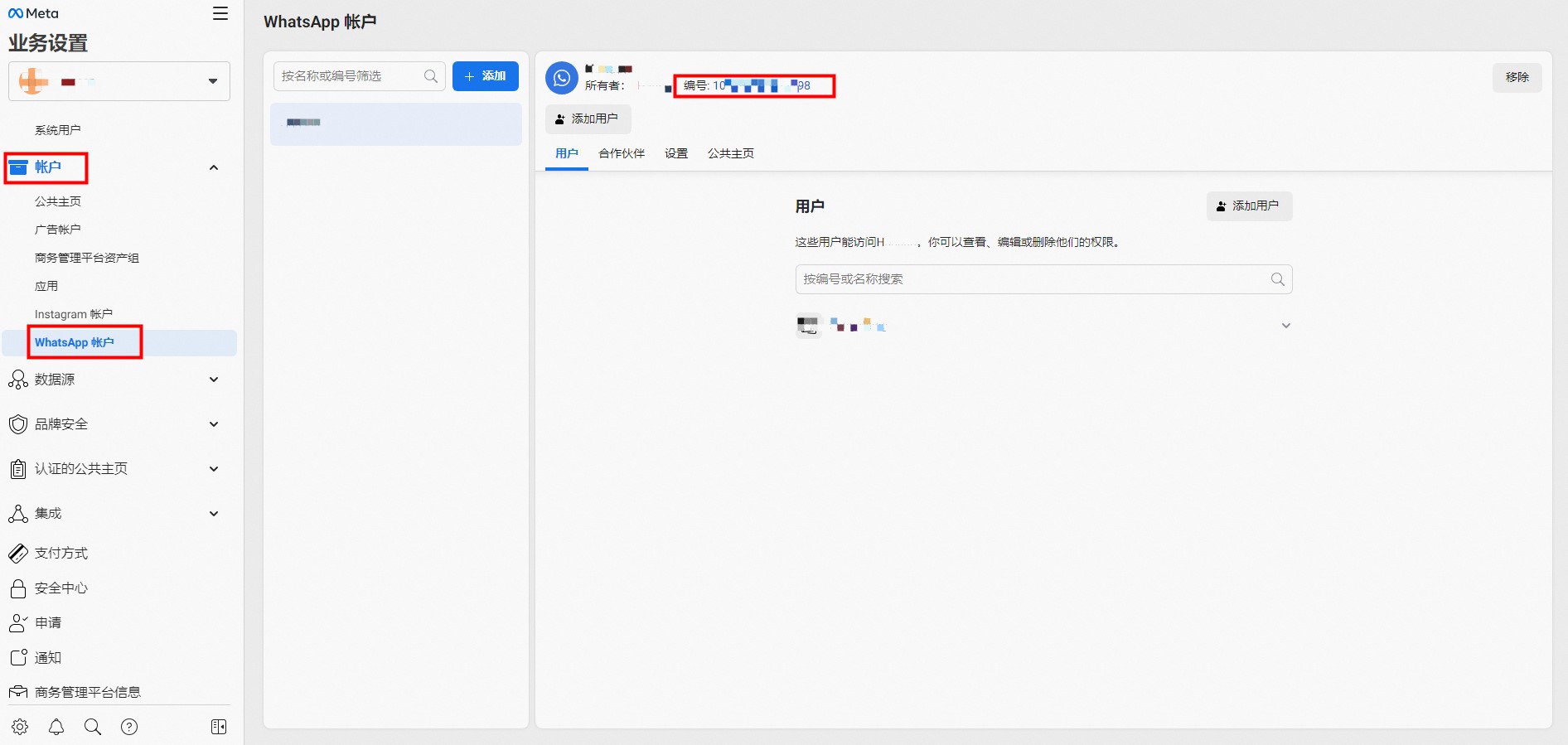The height and width of the screenshot is (745, 1568).
Task: Select the WhatsApp account list entry
Action: [396, 123]
